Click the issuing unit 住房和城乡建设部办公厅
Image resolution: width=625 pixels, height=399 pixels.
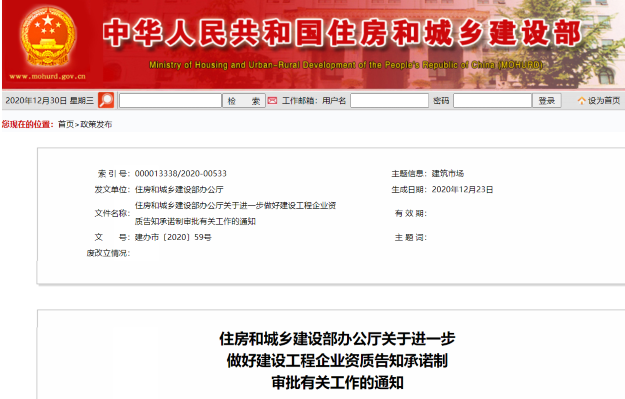[x=179, y=189]
